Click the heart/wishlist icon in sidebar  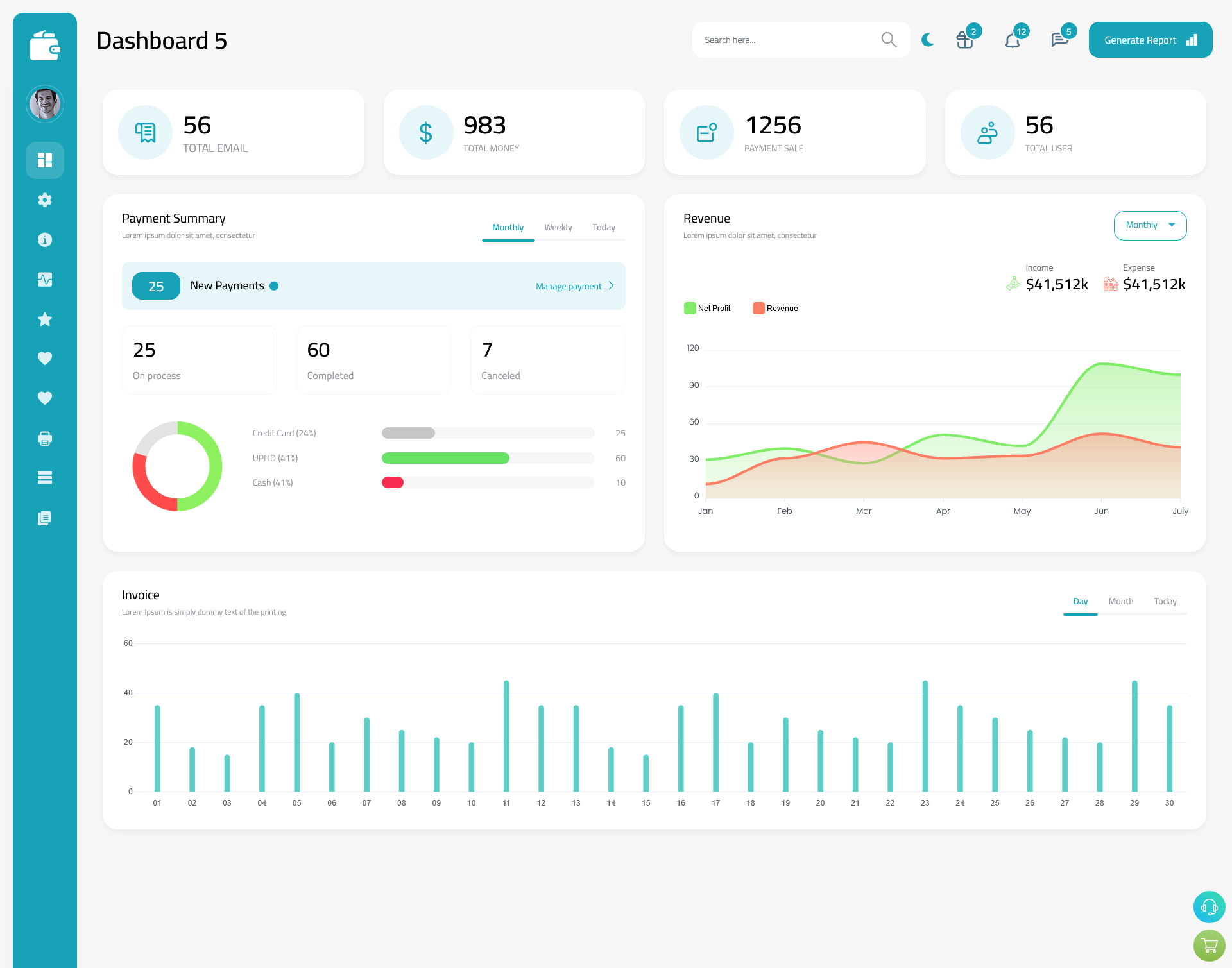pyautogui.click(x=45, y=358)
